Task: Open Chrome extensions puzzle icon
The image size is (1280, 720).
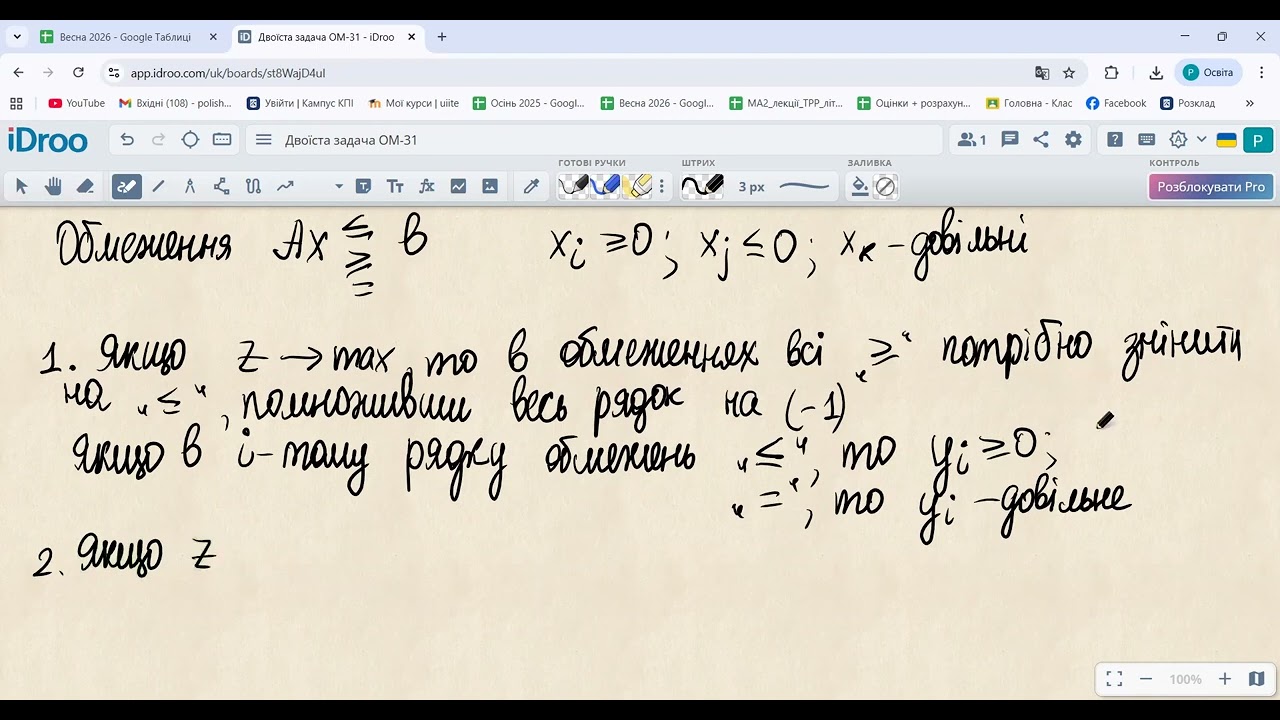Action: (x=1111, y=73)
